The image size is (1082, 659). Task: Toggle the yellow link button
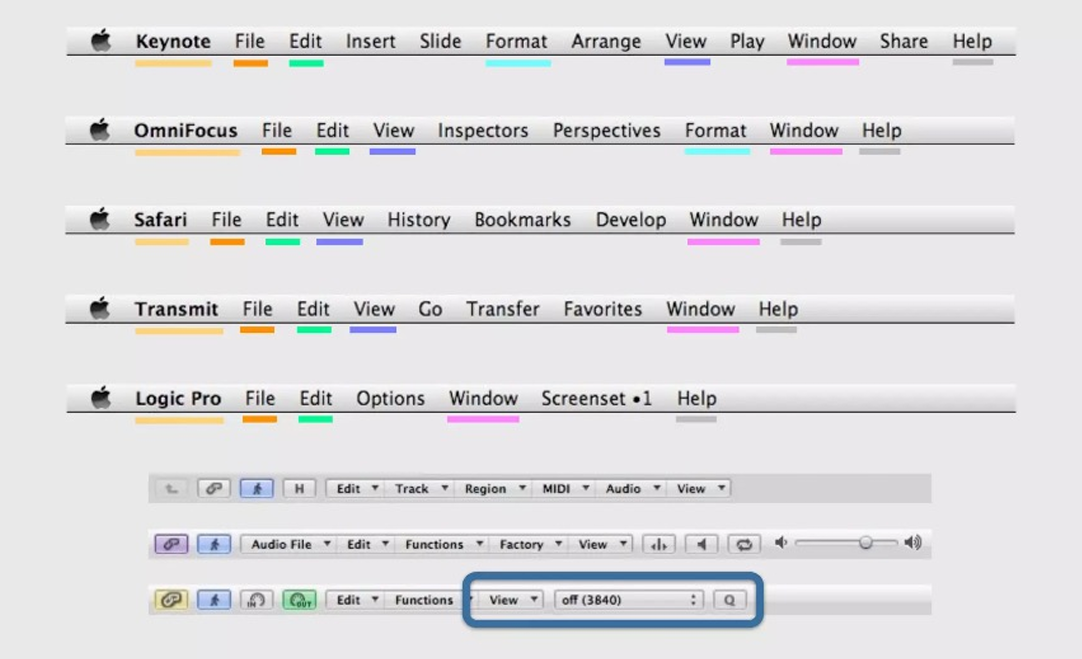171,600
